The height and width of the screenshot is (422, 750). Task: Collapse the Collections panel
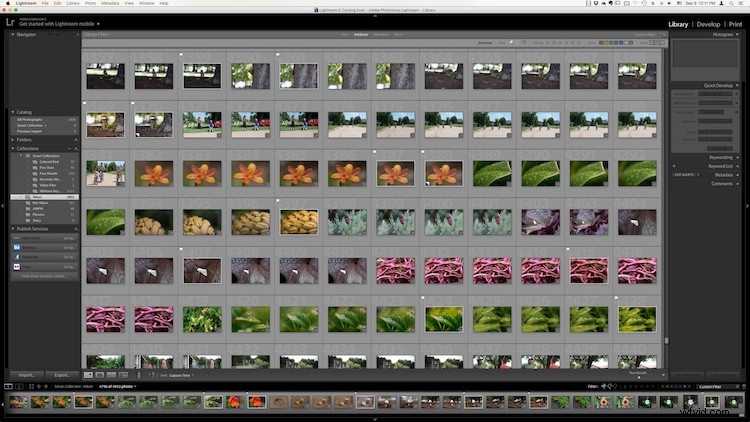(13, 148)
